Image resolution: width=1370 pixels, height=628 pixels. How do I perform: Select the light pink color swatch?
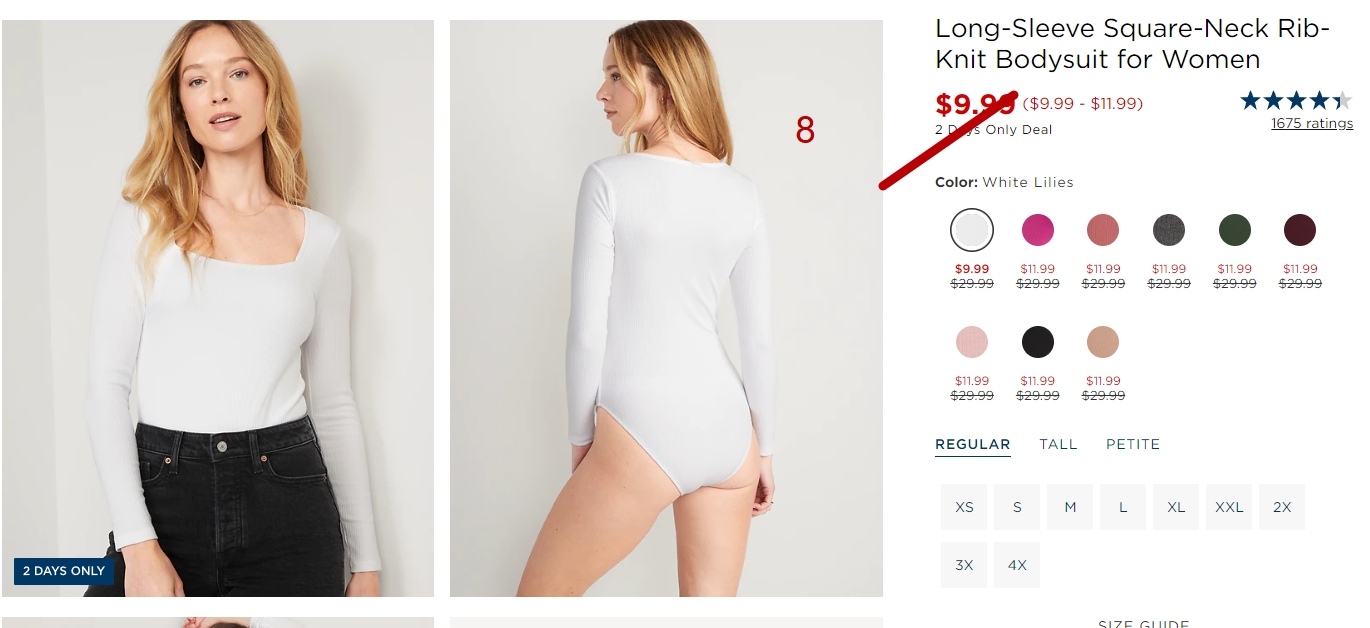971,342
